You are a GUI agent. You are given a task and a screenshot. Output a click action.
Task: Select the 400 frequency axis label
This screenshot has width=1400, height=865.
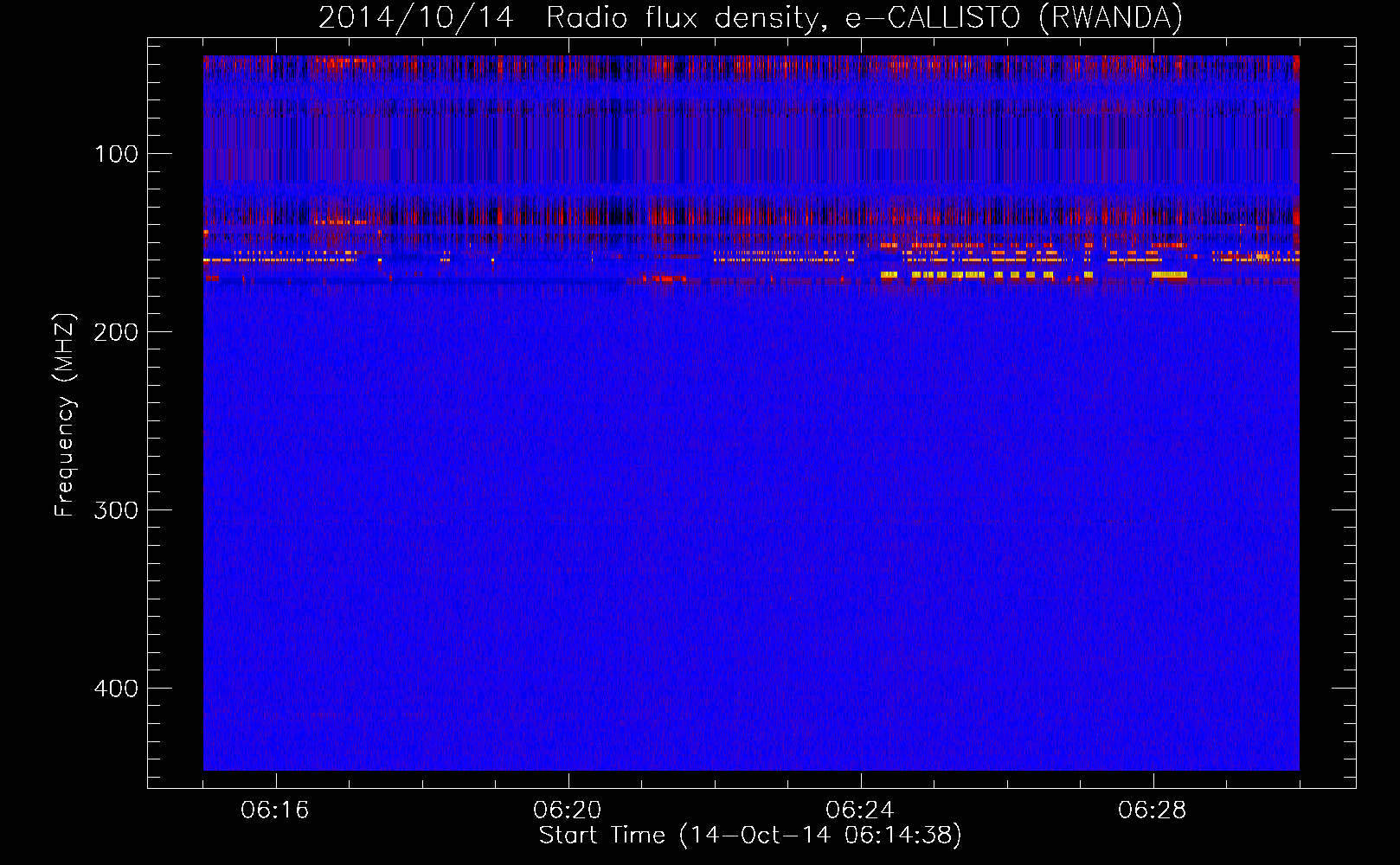click(x=116, y=689)
